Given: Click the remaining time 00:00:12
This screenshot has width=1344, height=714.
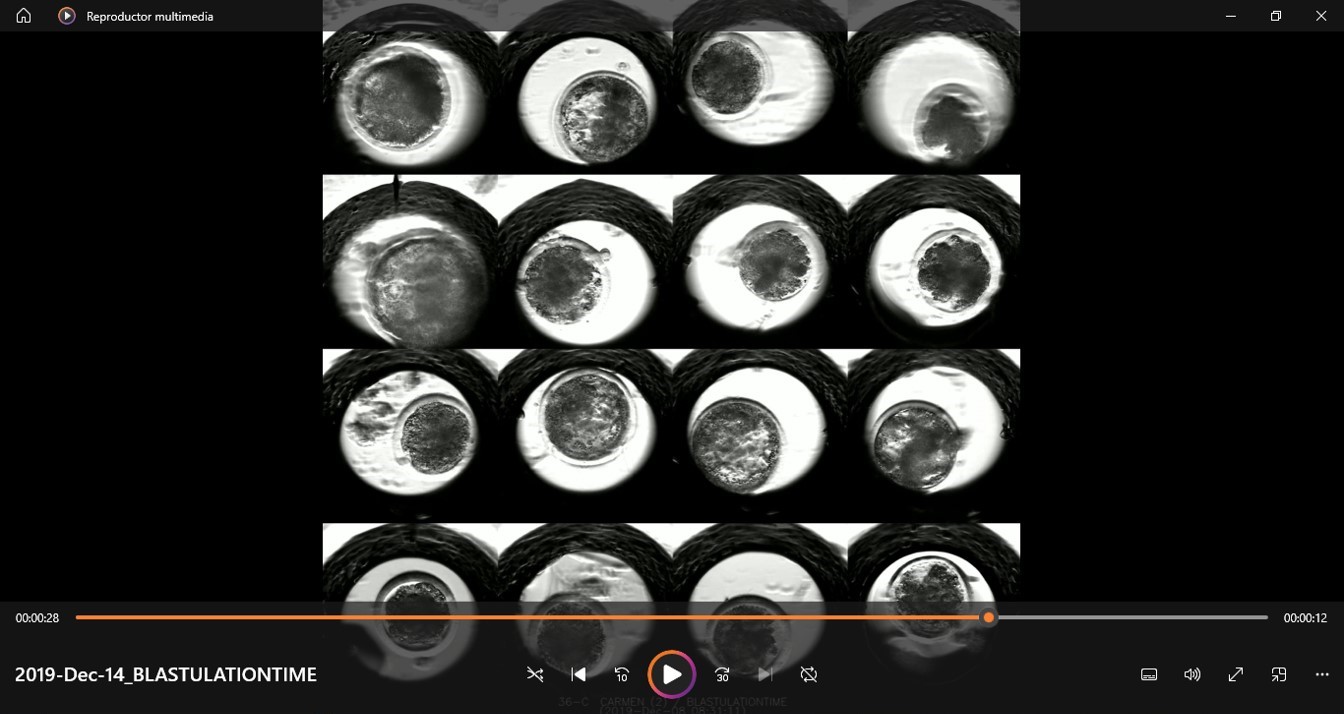Looking at the screenshot, I should (x=1305, y=618).
